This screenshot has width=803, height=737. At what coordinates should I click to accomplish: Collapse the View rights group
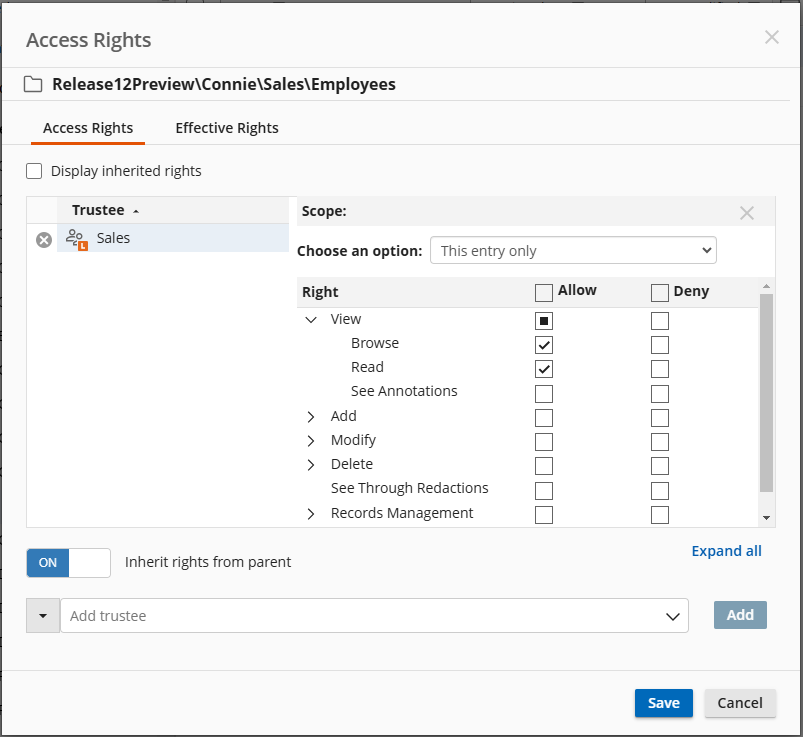click(x=311, y=320)
